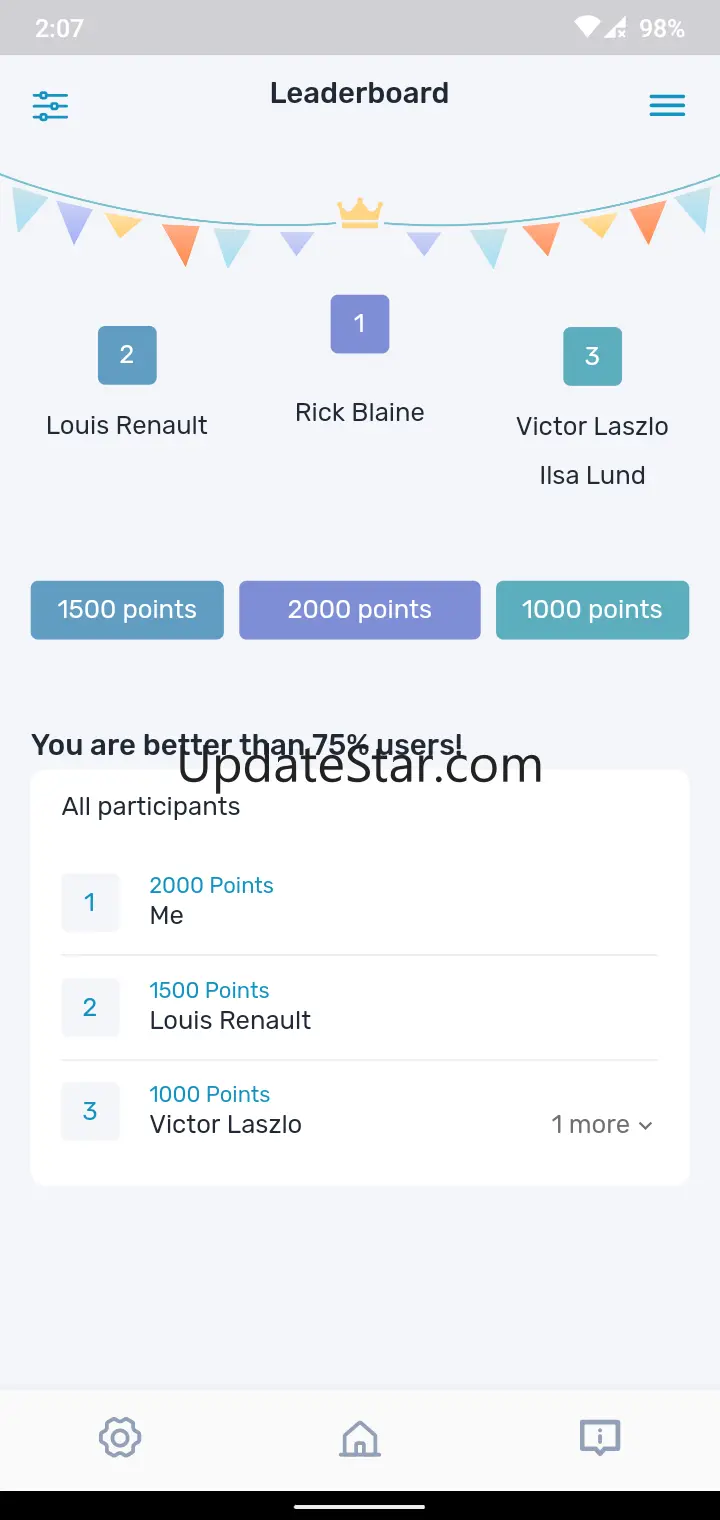The height and width of the screenshot is (1520, 720).
Task: Click the 1500 points button
Action: click(127, 610)
